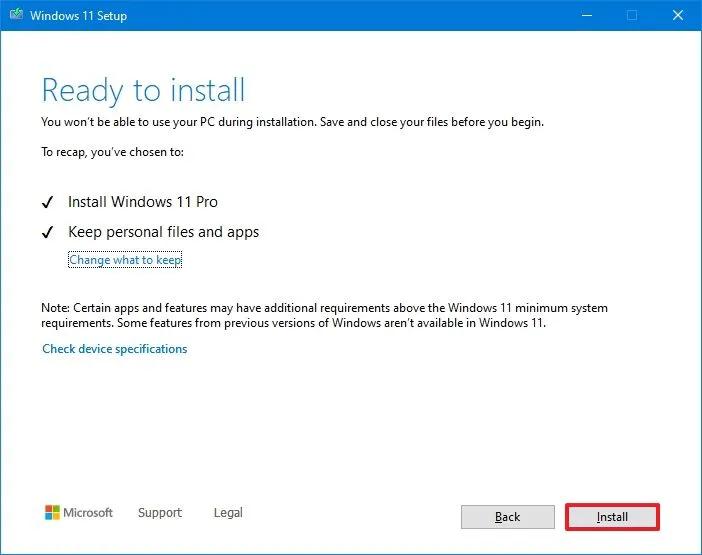Click the Microsoft logo

pos(79,512)
